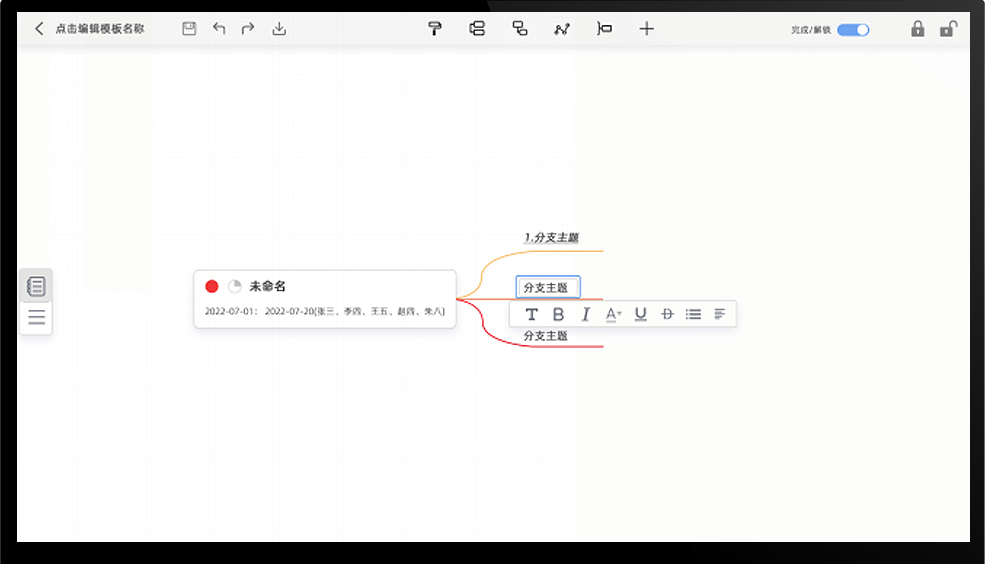This screenshot has height=564, width=987.
Task: Click the download/export icon
Action: pyautogui.click(x=279, y=28)
